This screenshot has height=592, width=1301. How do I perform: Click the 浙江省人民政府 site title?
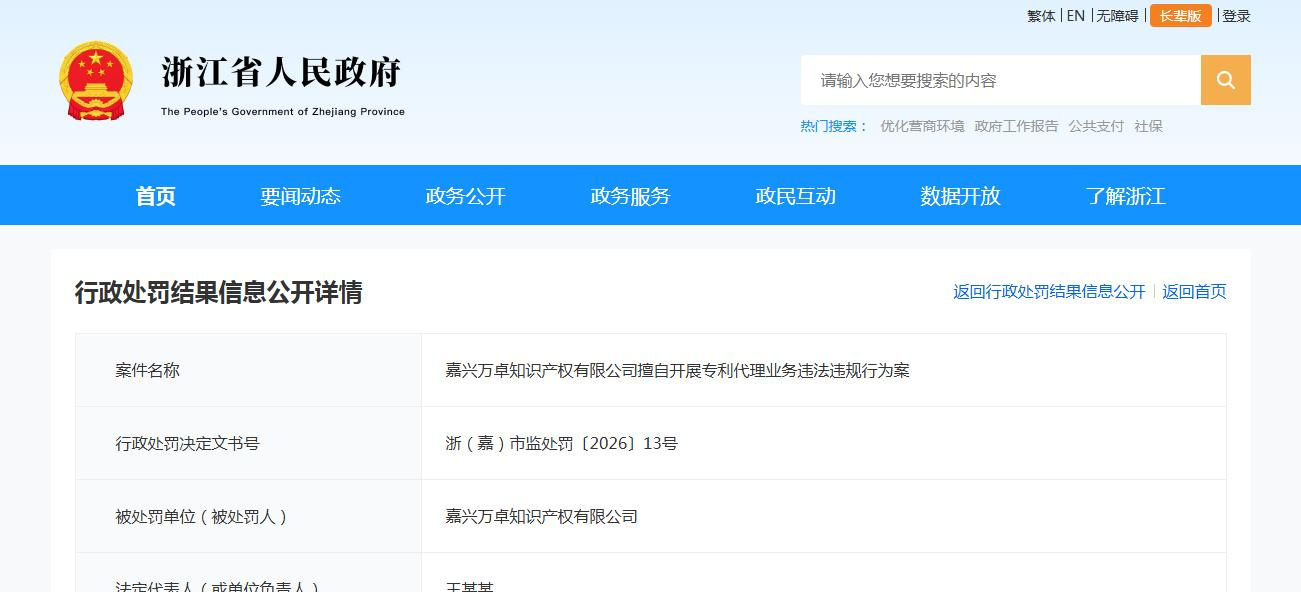point(281,72)
